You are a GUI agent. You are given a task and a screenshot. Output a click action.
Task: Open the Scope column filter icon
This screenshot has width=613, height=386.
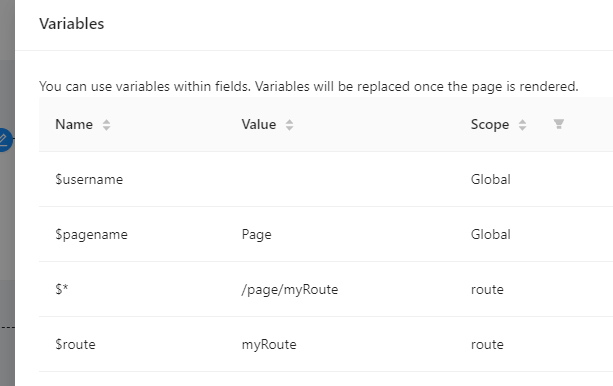(559, 124)
